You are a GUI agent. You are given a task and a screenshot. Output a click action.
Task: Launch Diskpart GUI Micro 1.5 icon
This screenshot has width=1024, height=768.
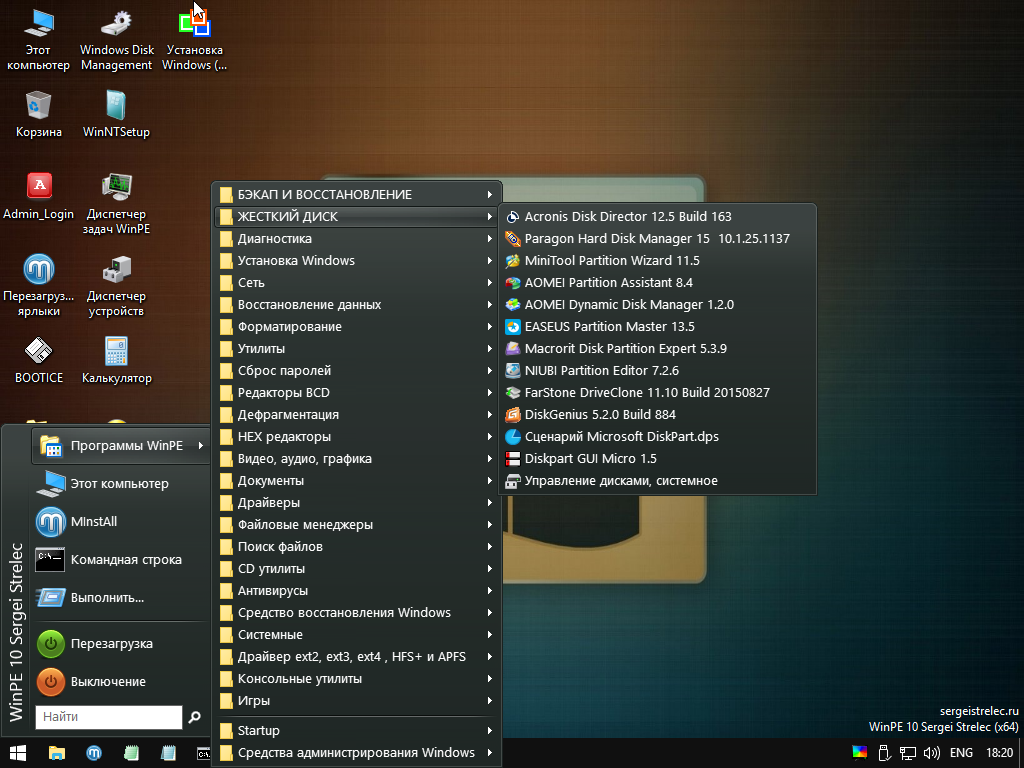513,458
